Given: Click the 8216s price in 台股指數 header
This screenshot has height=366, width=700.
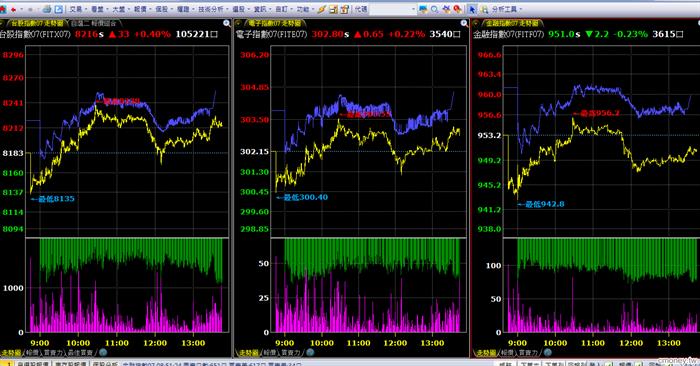Looking at the screenshot, I should [89, 34].
